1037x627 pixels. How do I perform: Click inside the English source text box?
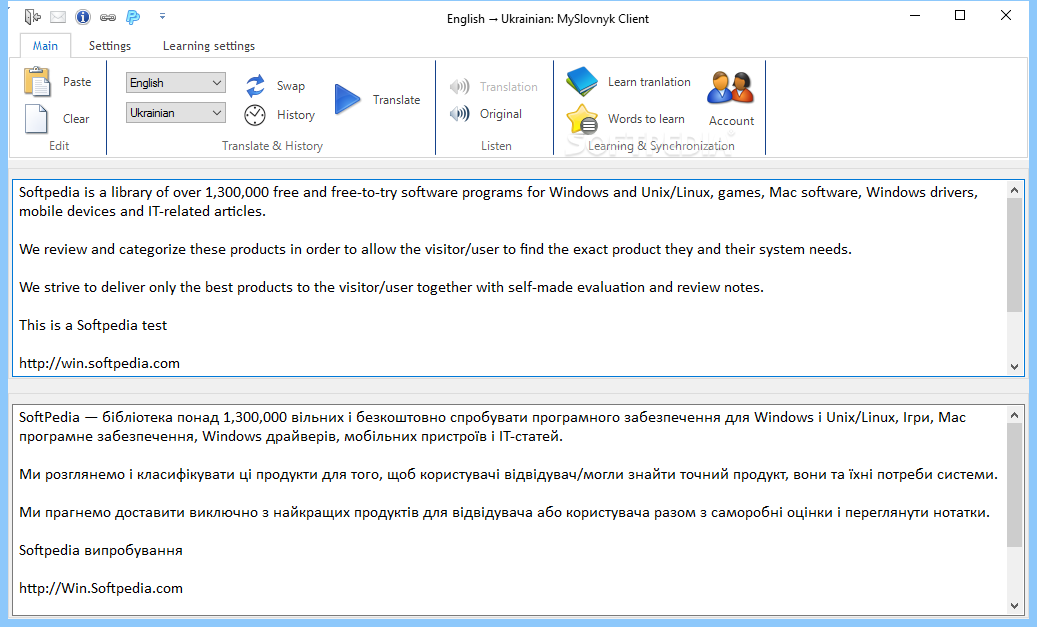click(x=509, y=278)
